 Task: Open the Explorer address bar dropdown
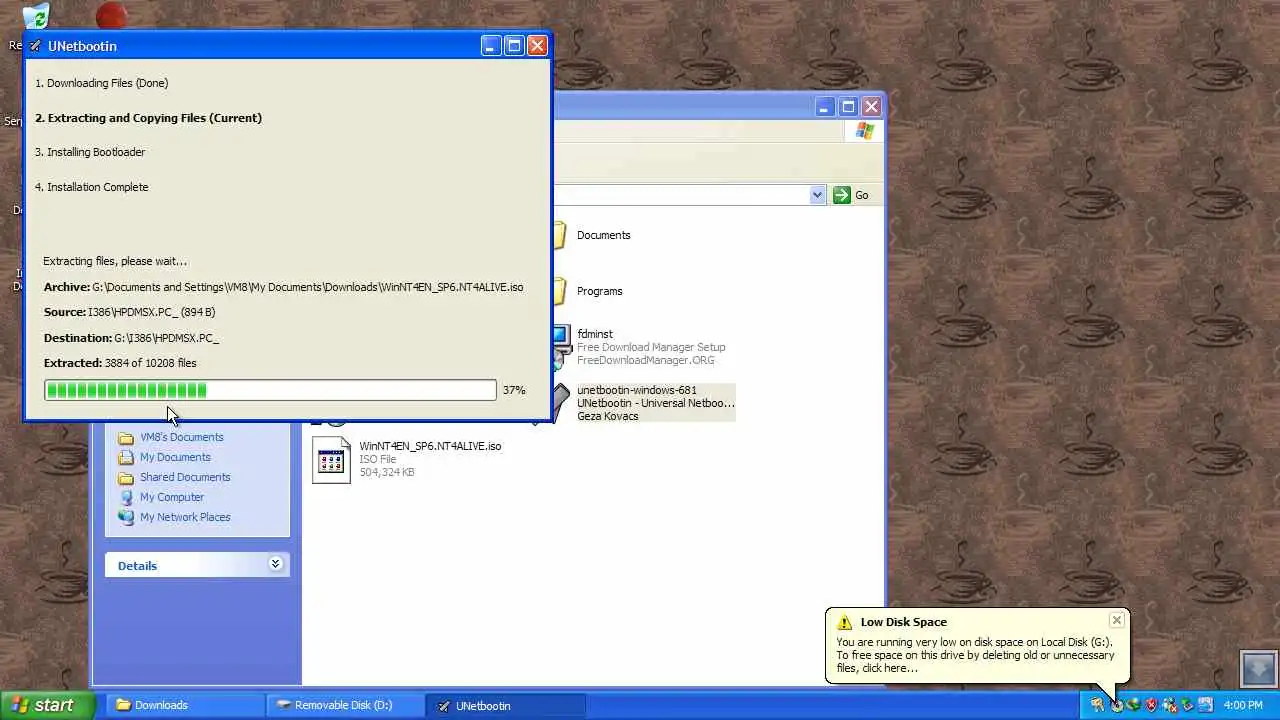(x=817, y=195)
